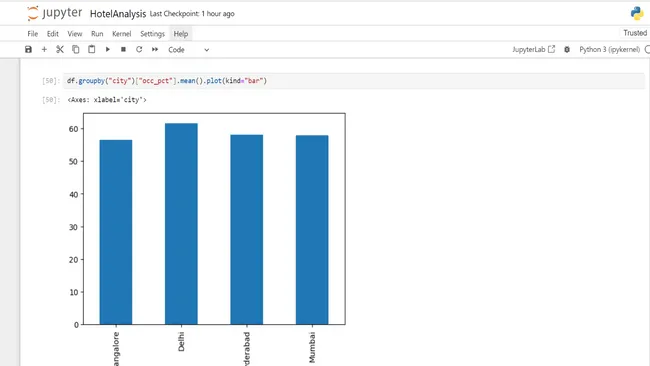Screen dimensions: 650x366
Task: Click the Jupyter logo
Action: coord(54,13)
